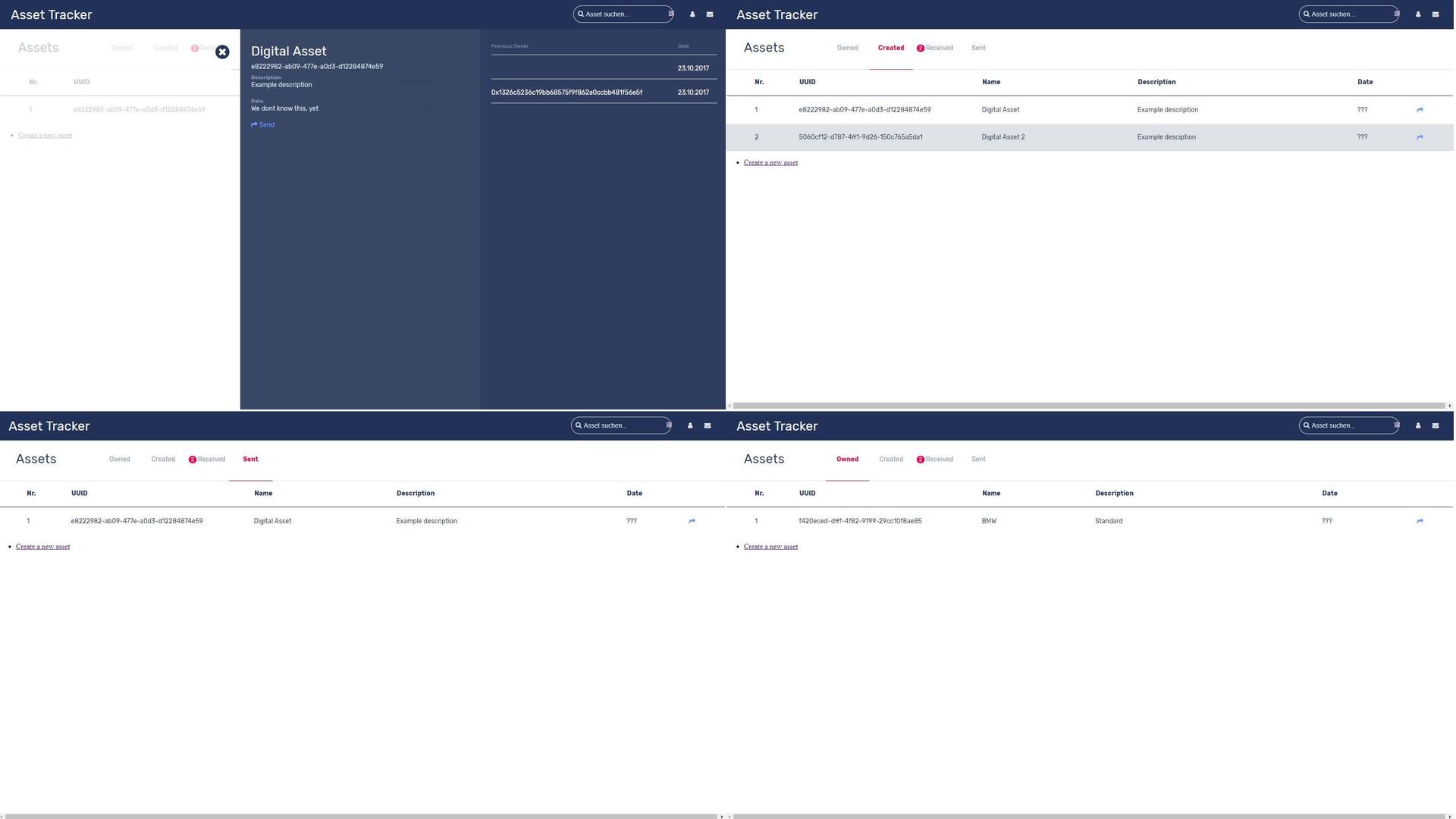Image resolution: width=1456 pixels, height=819 pixels.
Task: Open the Received tab in the Sent panel
Action: [x=211, y=460]
